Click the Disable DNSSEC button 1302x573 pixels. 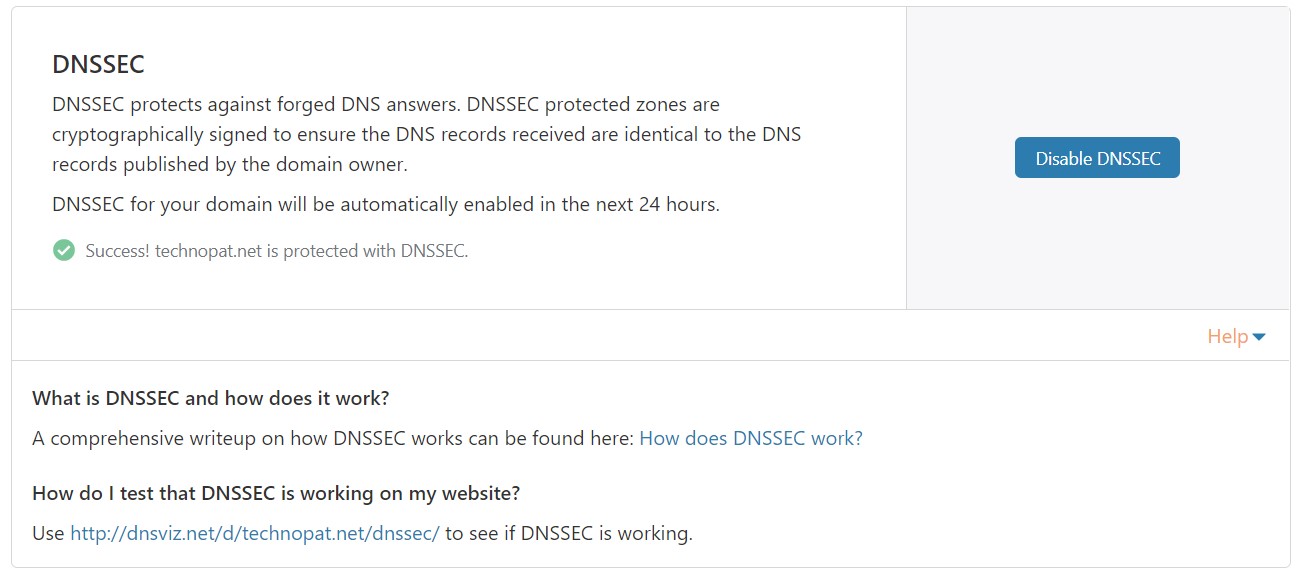click(1097, 158)
